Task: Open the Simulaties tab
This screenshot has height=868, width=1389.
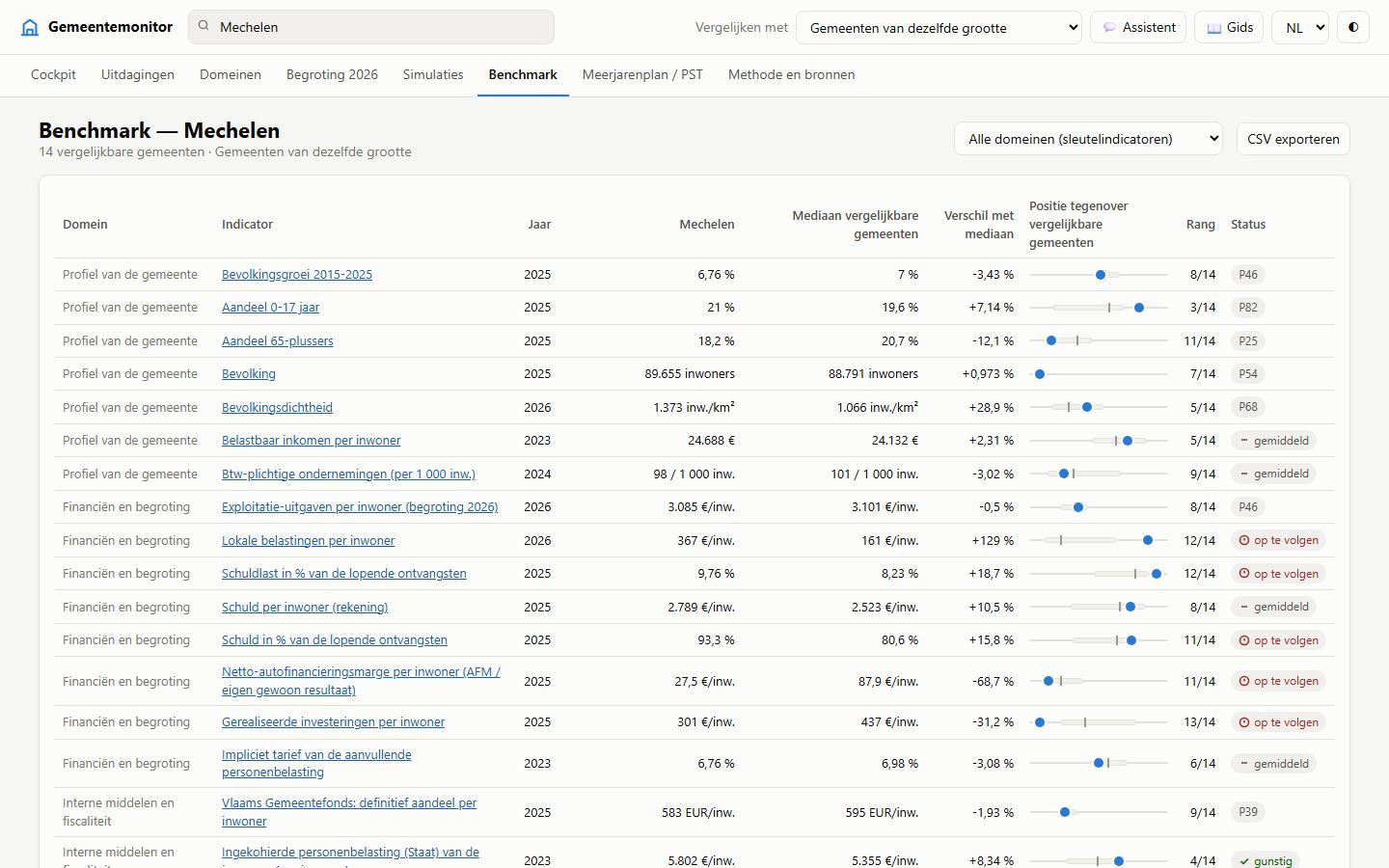Action: click(x=433, y=74)
